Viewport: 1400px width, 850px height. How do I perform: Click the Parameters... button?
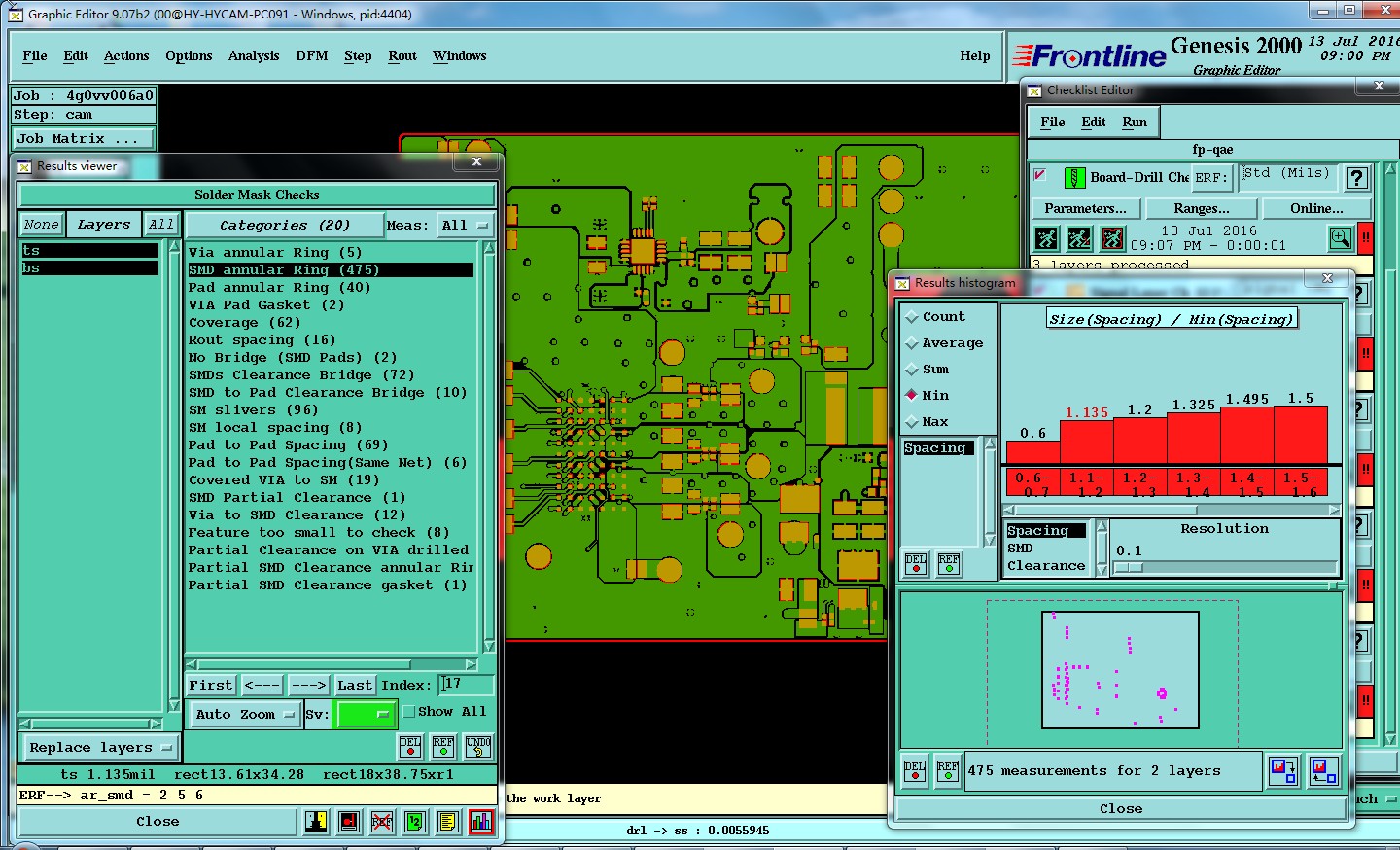tap(1085, 208)
